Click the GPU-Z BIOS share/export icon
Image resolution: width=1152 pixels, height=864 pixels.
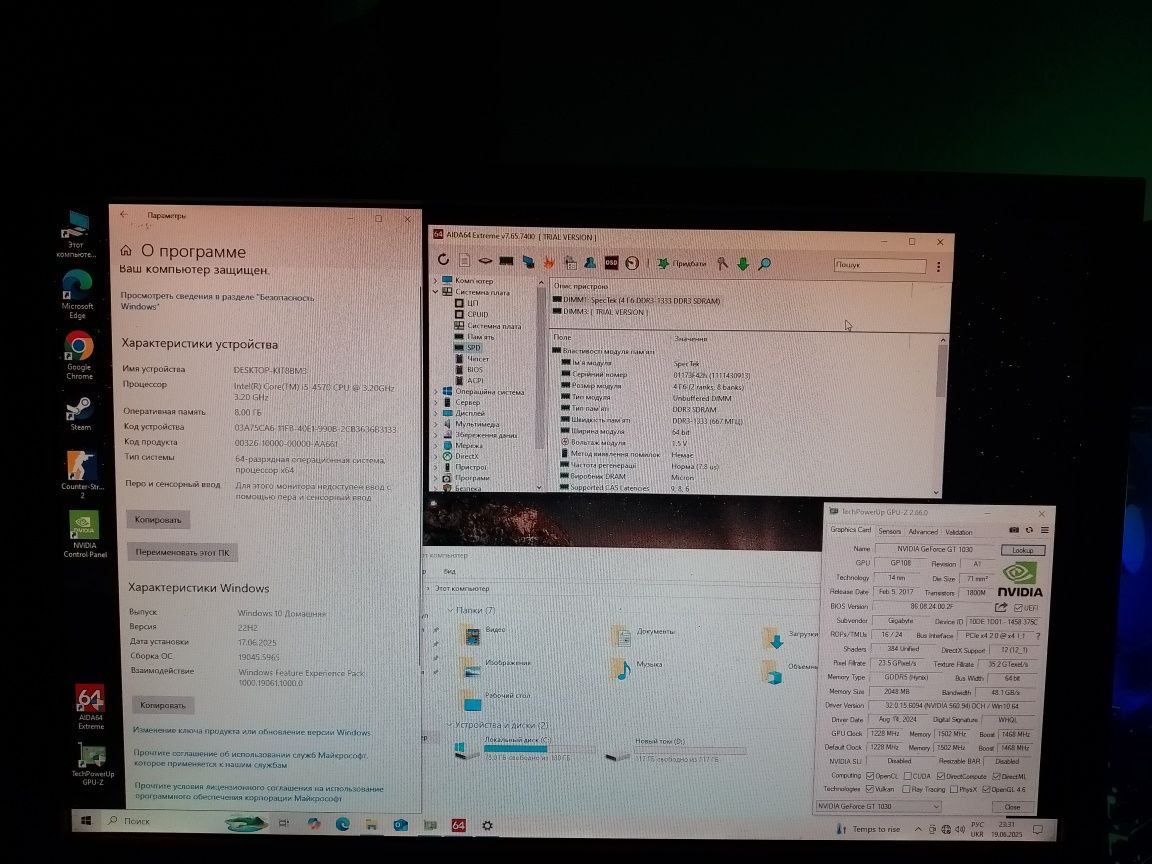(x=1001, y=607)
